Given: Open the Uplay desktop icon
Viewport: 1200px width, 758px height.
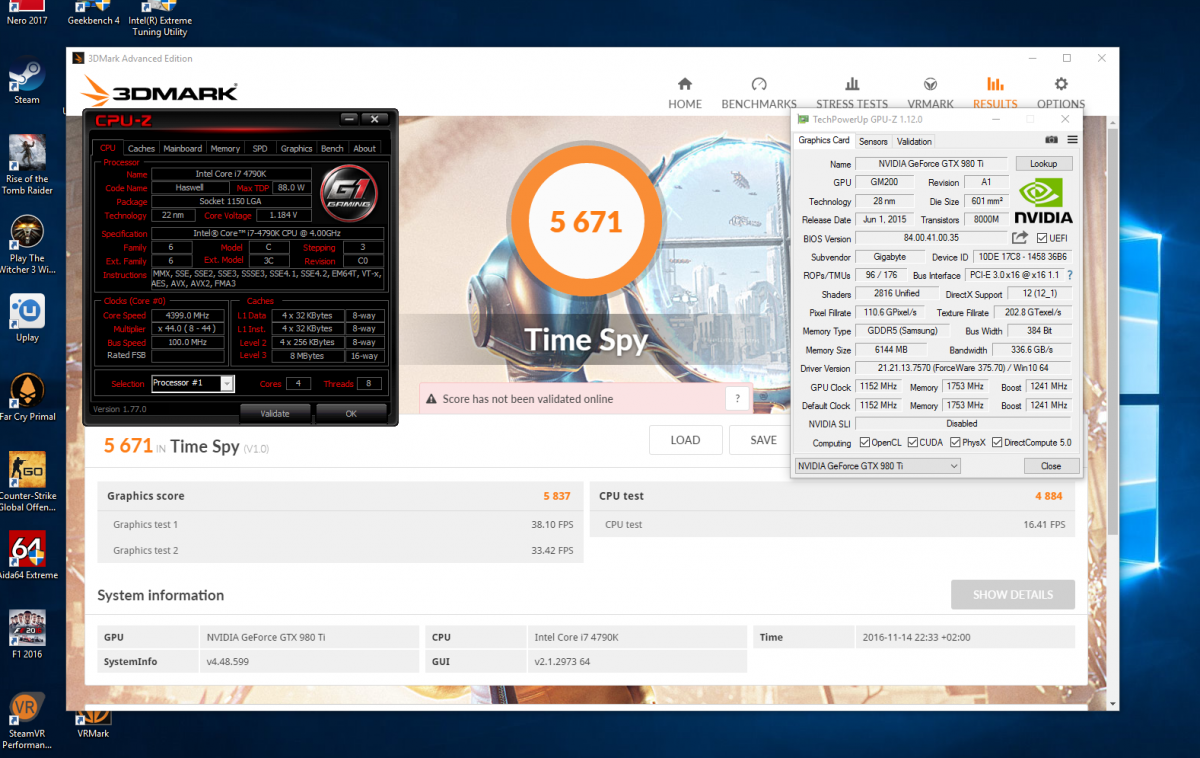Looking at the screenshot, I should click(x=27, y=317).
